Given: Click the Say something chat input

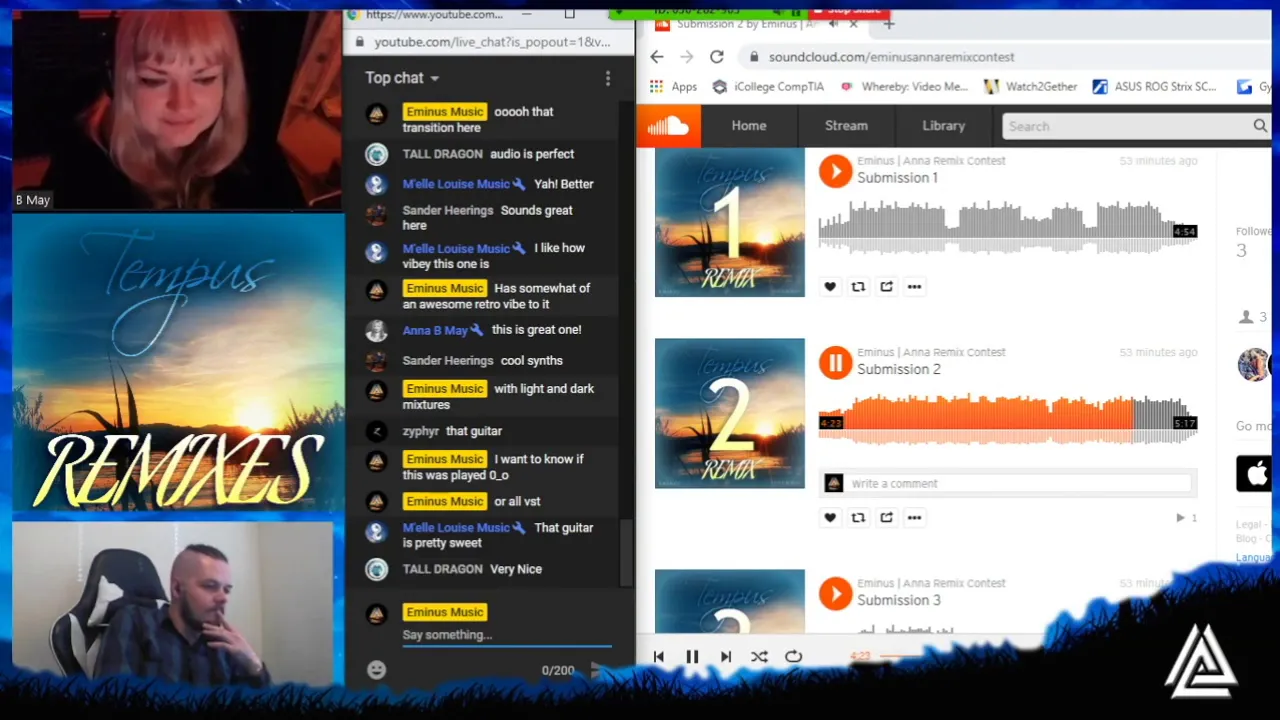Looking at the screenshot, I should (x=506, y=635).
